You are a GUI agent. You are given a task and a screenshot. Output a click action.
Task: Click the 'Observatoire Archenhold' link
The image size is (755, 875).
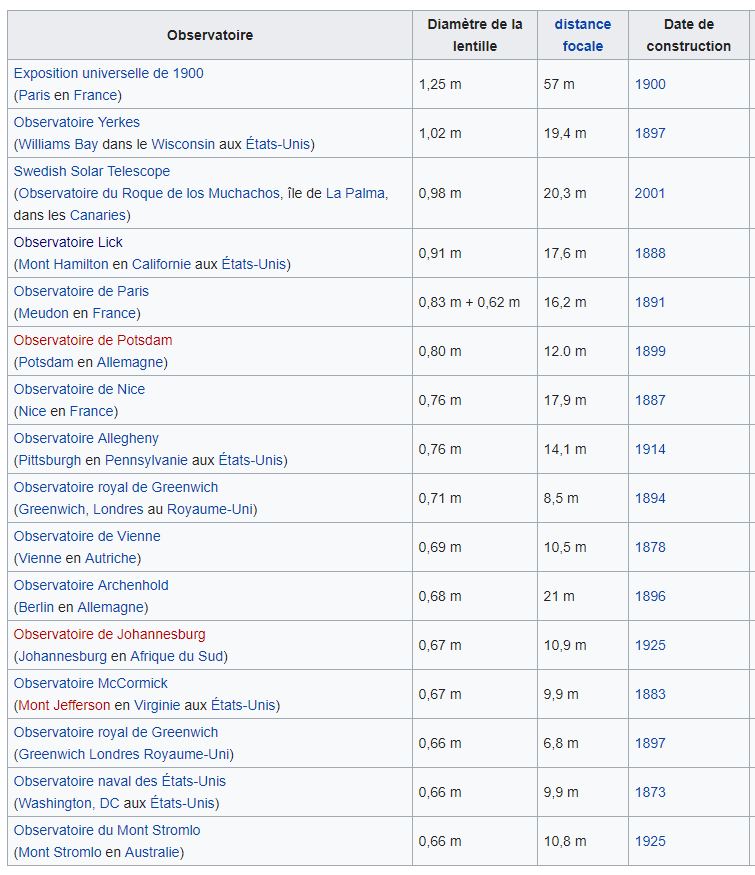[91, 585]
